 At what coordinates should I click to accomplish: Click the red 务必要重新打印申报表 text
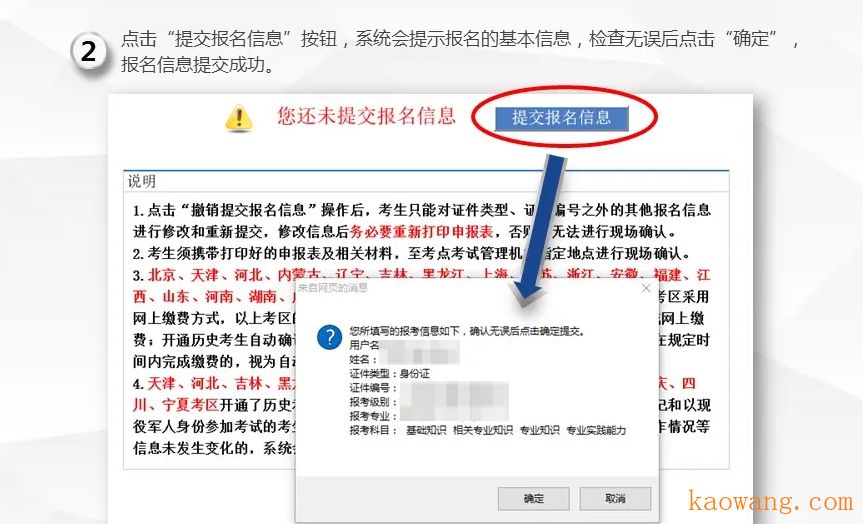pyautogui.click(x=422, y=232)
